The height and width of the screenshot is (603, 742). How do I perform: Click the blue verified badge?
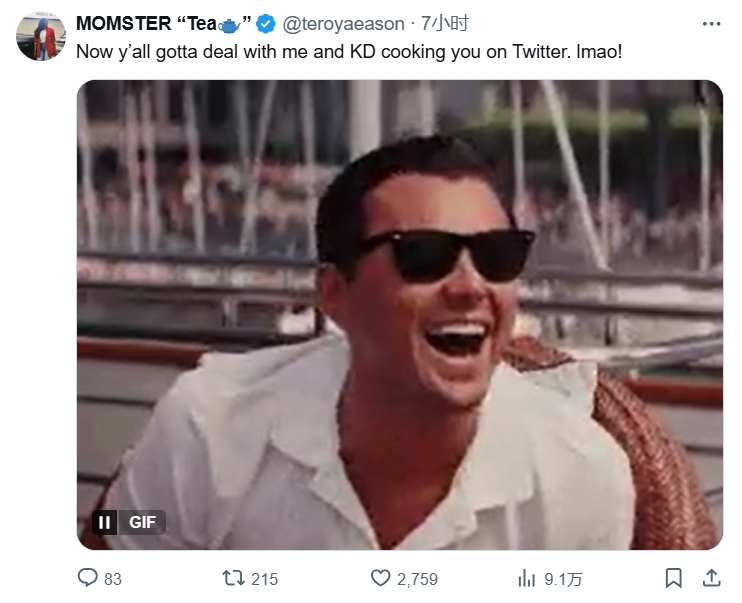pyautogui.click(x=266, y=24)
